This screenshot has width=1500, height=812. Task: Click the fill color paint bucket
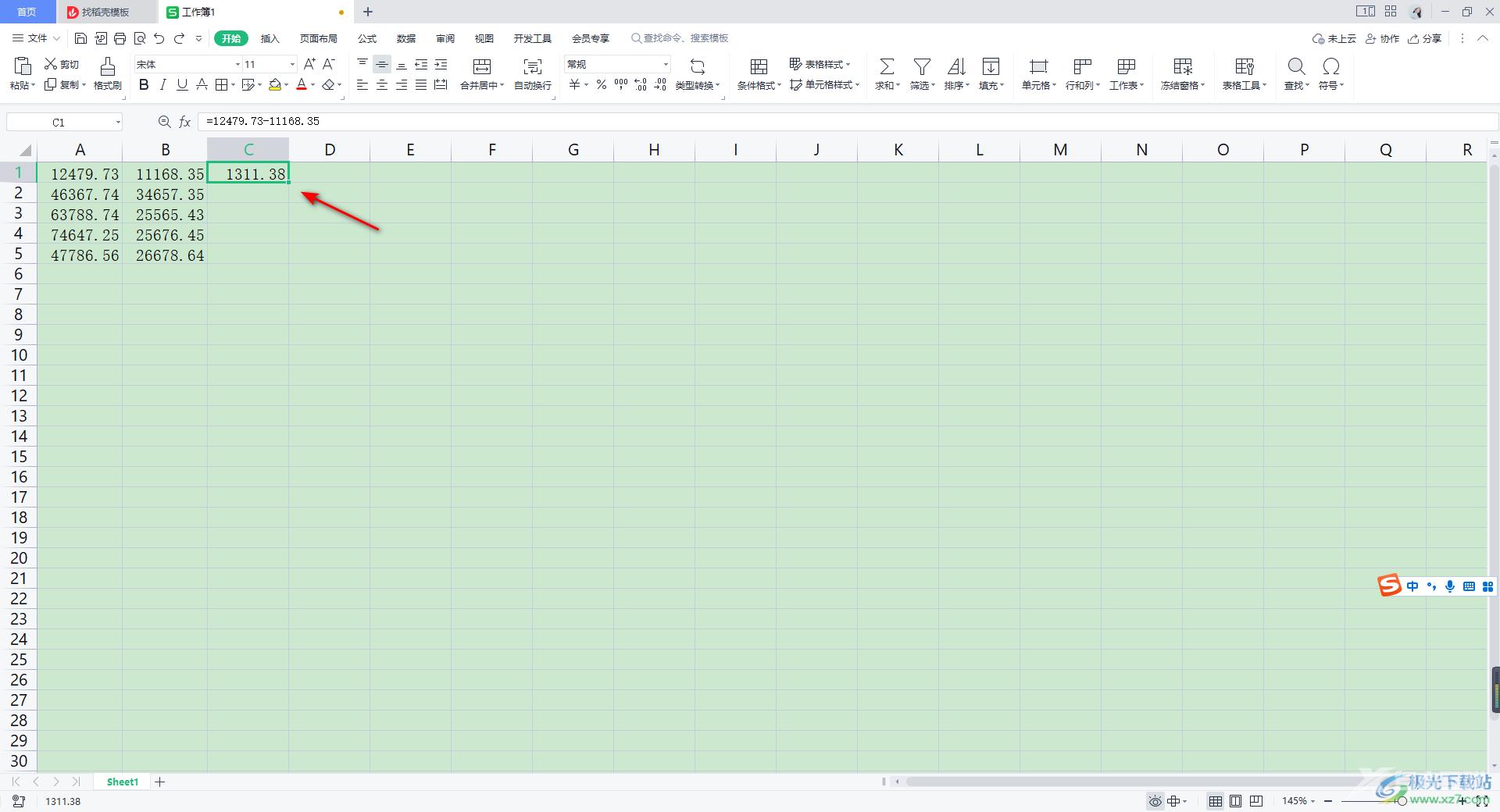[275, 84]
